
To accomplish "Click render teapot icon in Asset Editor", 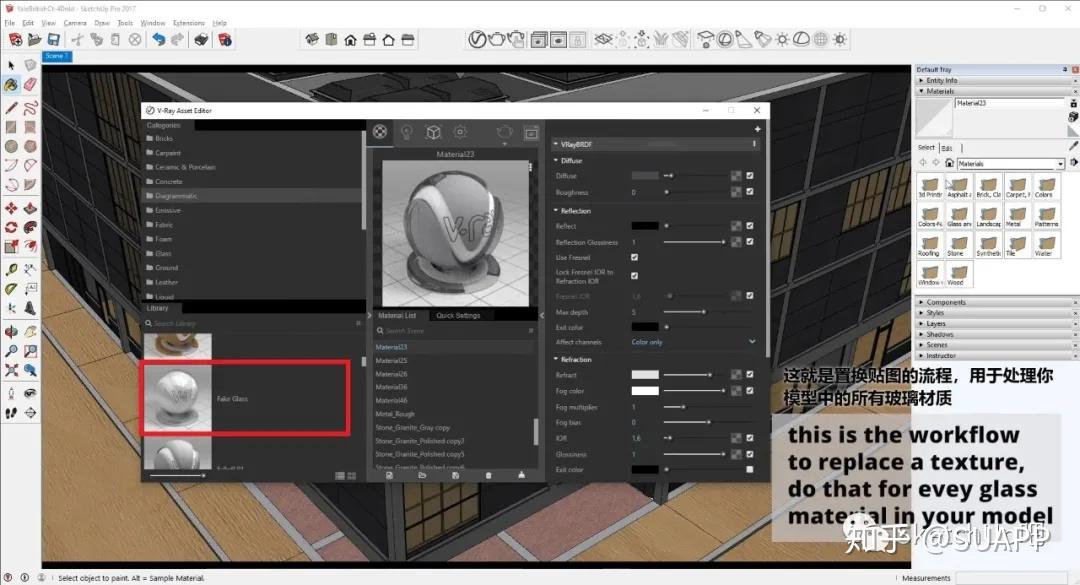I will (x=504, y=132).
